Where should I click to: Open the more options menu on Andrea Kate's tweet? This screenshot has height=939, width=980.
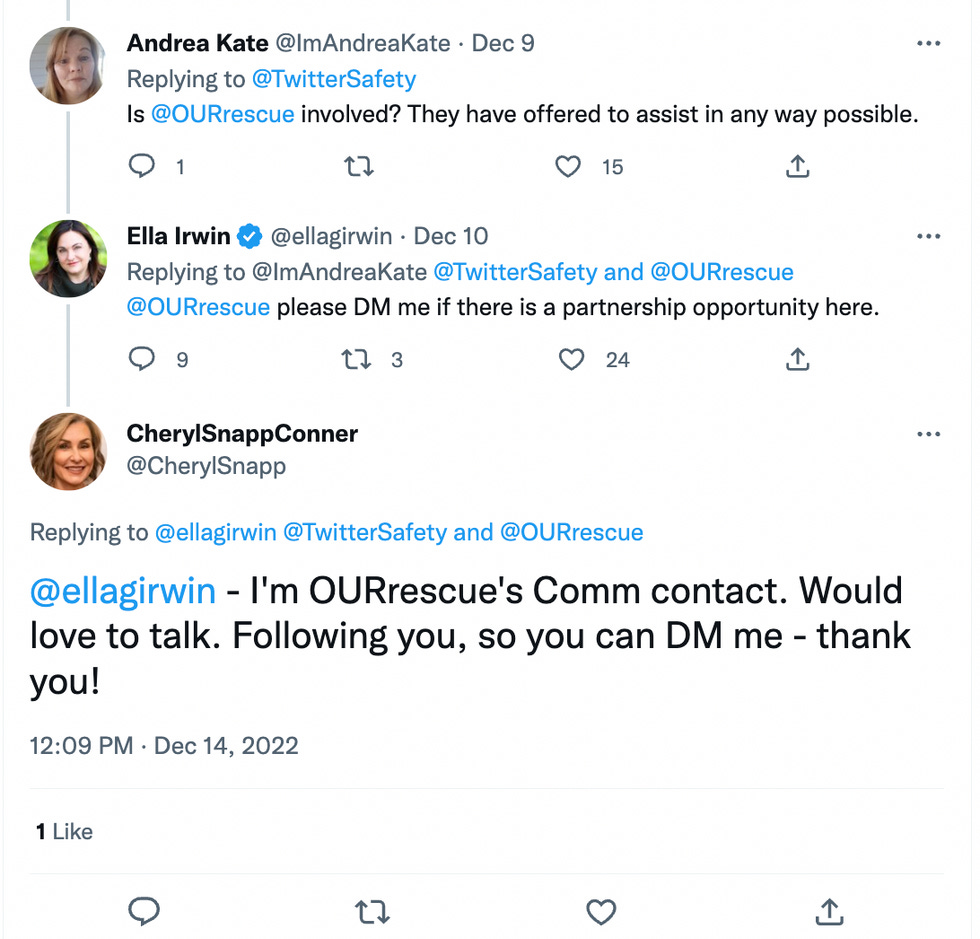[929, 43]
